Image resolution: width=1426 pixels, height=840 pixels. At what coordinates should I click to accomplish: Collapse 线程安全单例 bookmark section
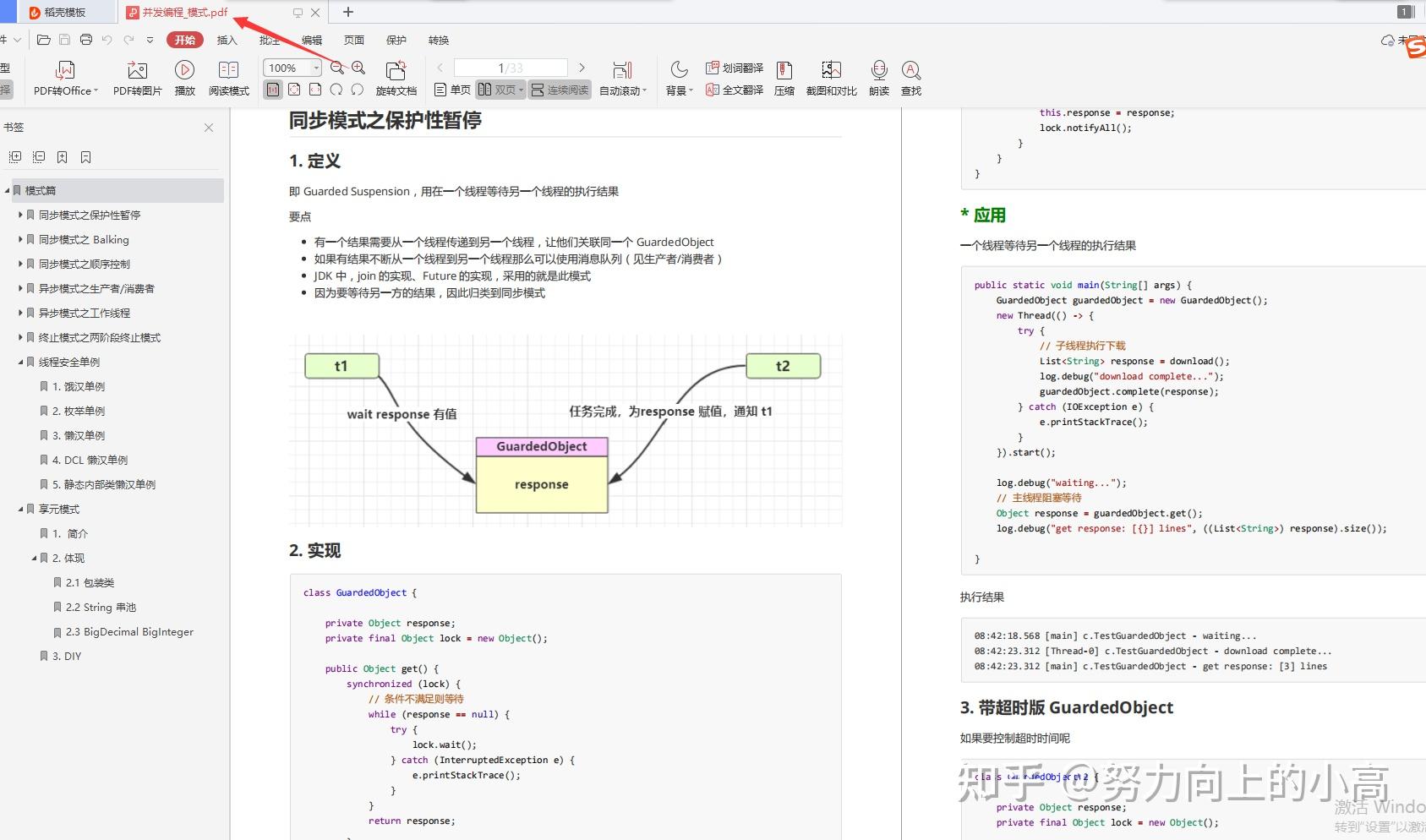pos(20,363)
